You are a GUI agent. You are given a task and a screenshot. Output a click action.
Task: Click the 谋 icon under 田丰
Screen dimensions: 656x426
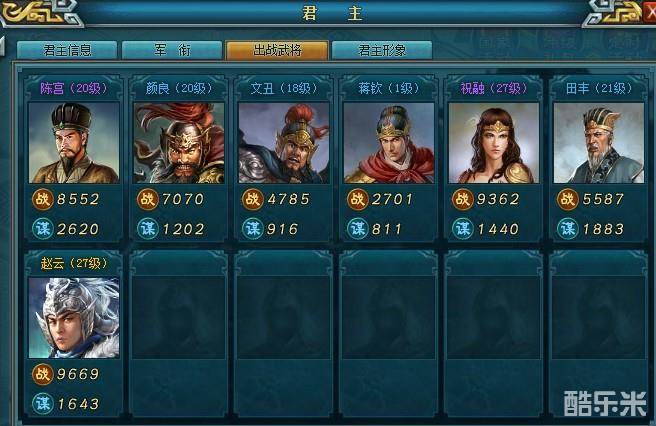pyautogui.click(x=568, y=228)
